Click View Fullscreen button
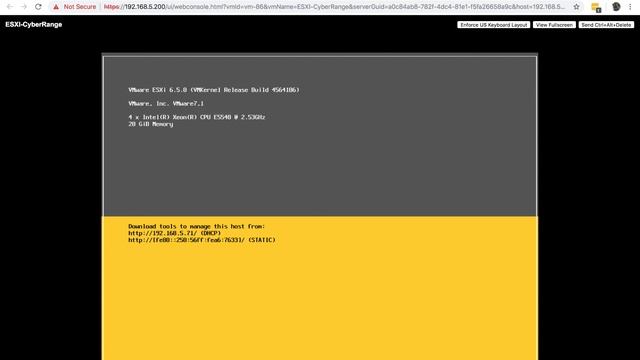640x360 pixels. 554,25
